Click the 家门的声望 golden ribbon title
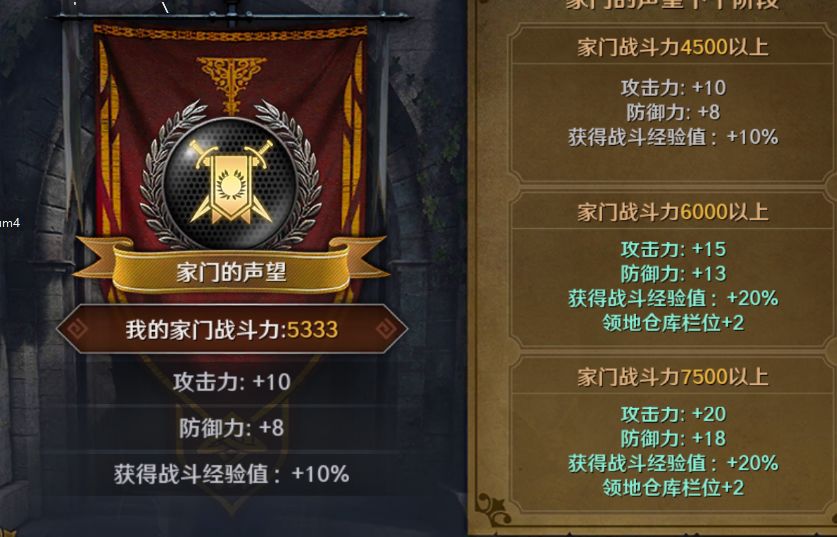837x537 pixels. 232,272
